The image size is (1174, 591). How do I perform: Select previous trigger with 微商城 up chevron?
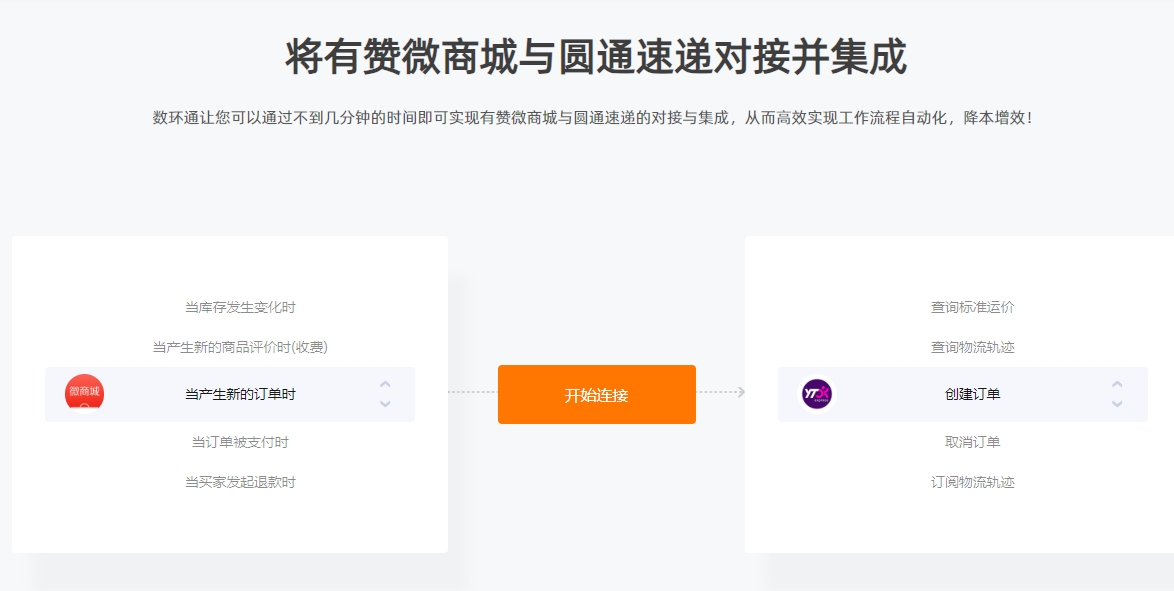(x=385, y=384)
